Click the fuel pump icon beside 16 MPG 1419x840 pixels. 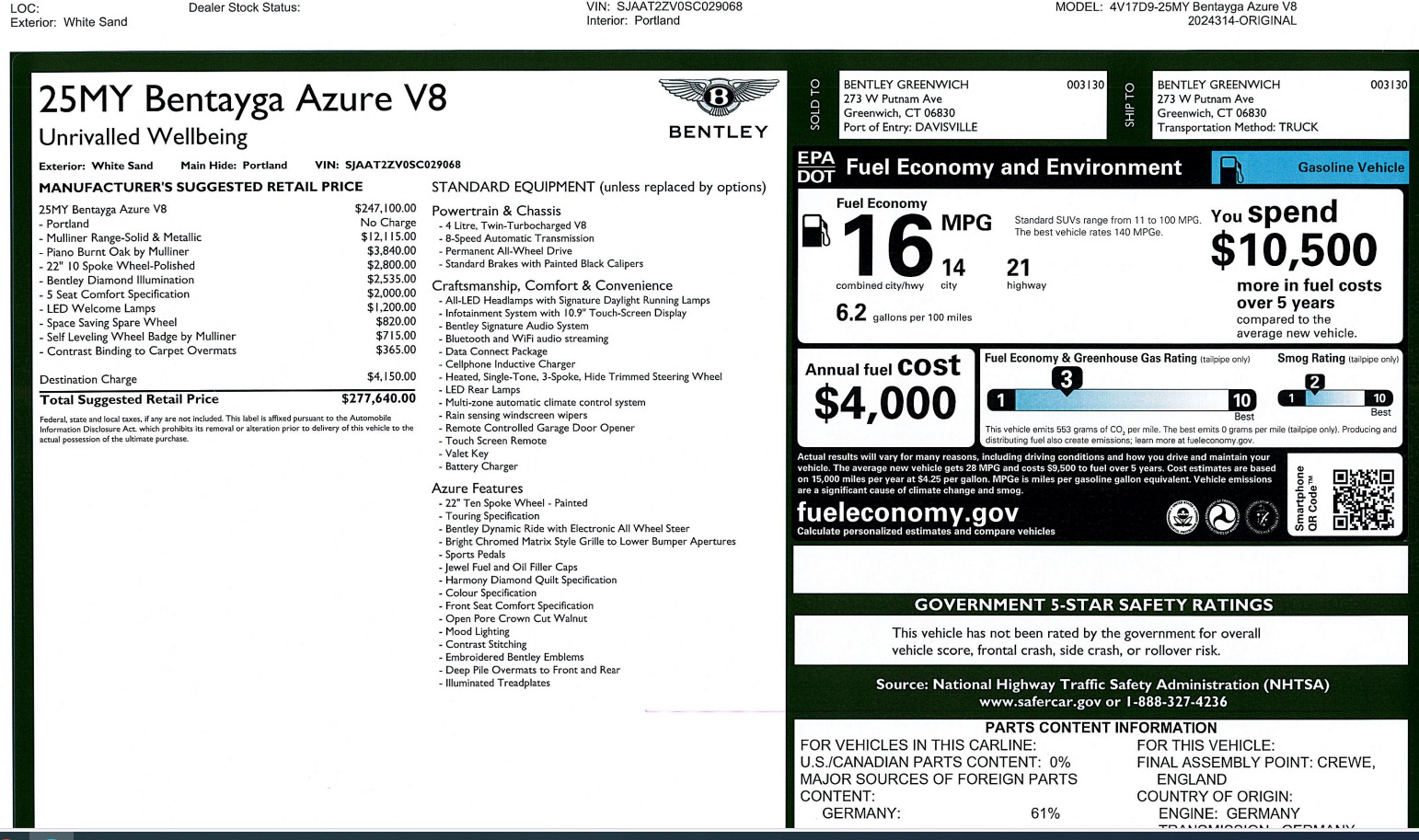coord(815,231)
